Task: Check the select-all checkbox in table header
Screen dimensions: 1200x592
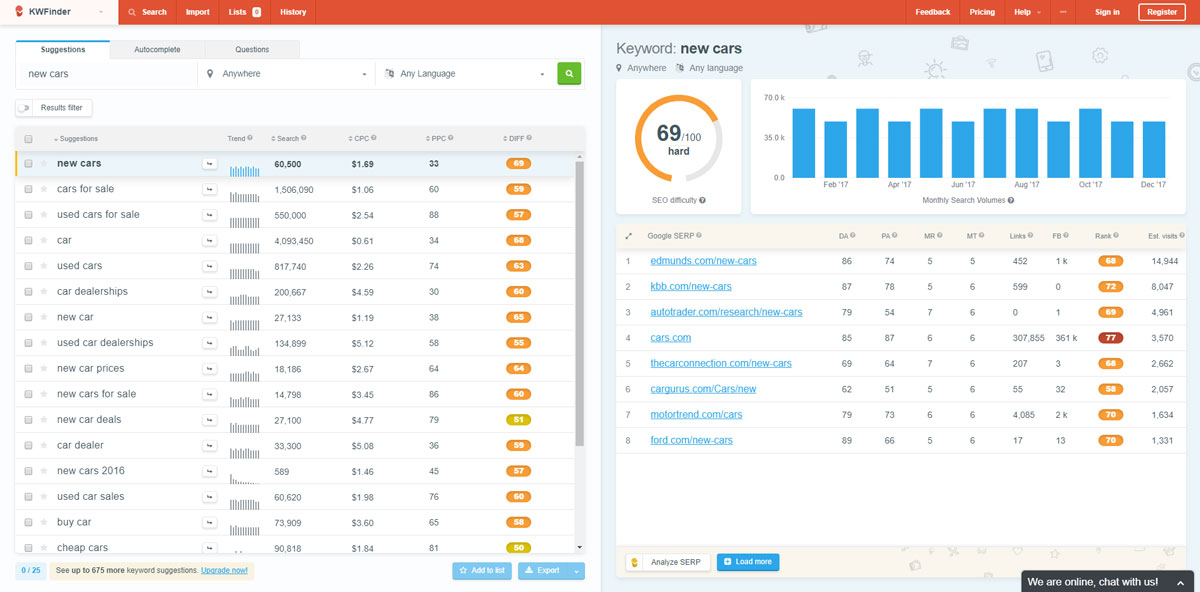Action: (28, 139)
